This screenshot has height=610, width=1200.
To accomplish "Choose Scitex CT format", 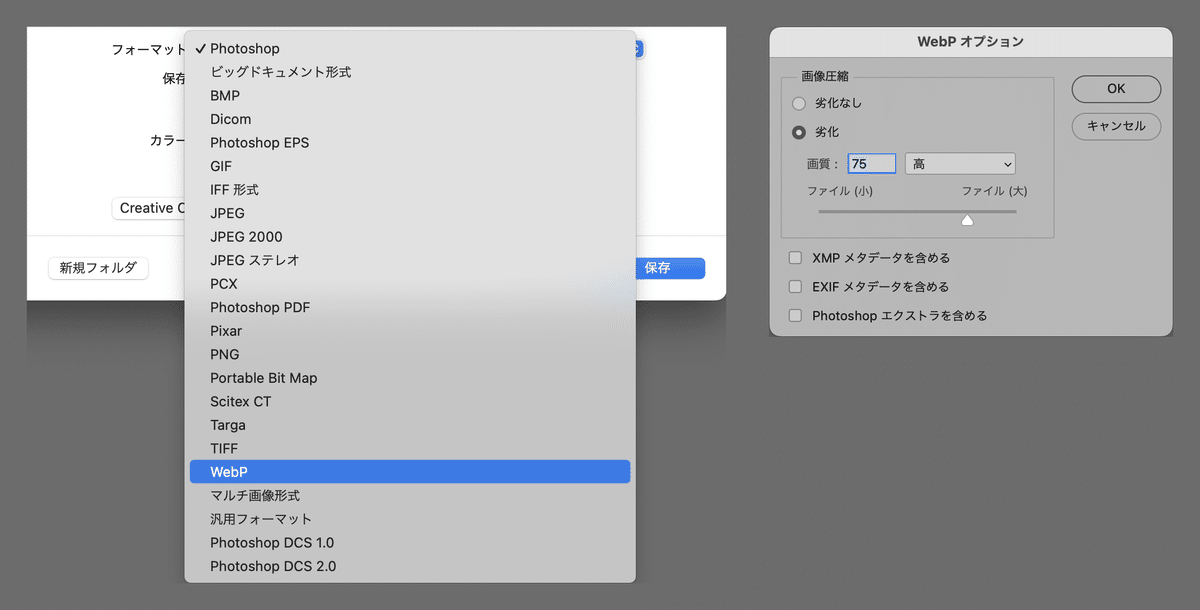I will coord(410,401).
